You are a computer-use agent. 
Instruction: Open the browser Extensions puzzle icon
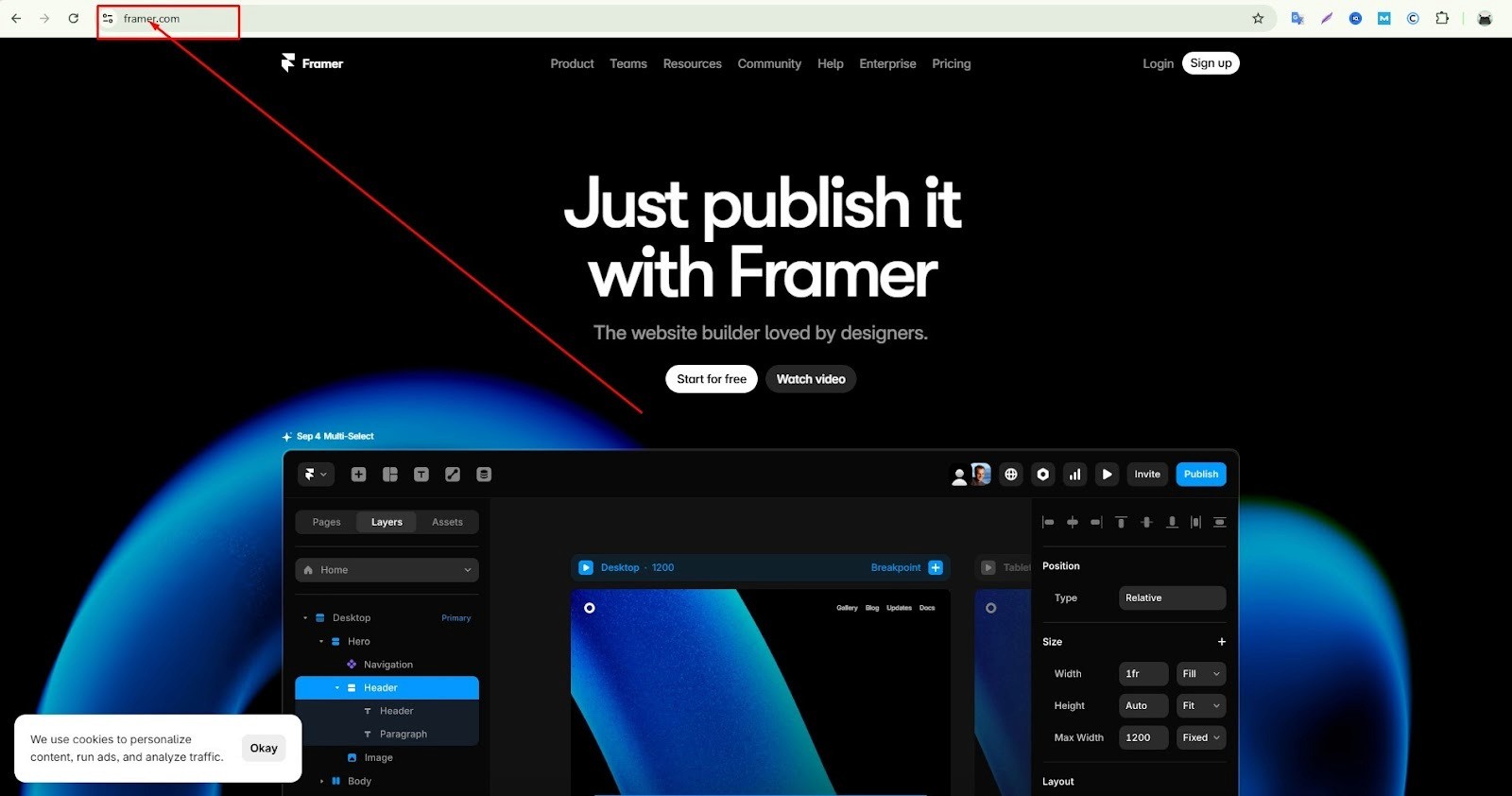1442,18
